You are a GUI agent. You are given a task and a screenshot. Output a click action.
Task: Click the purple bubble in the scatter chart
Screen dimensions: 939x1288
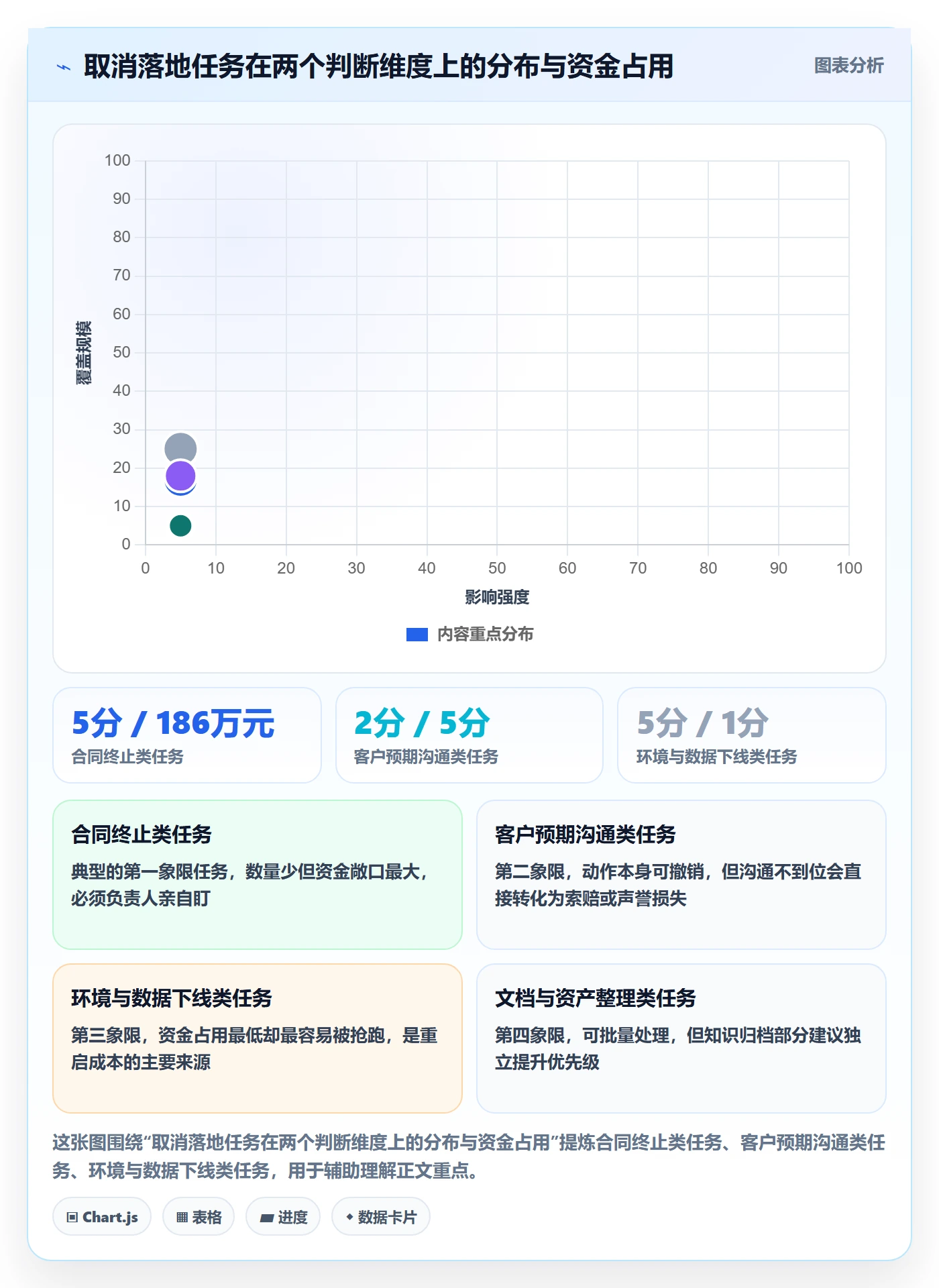click(x=180, y=476)
